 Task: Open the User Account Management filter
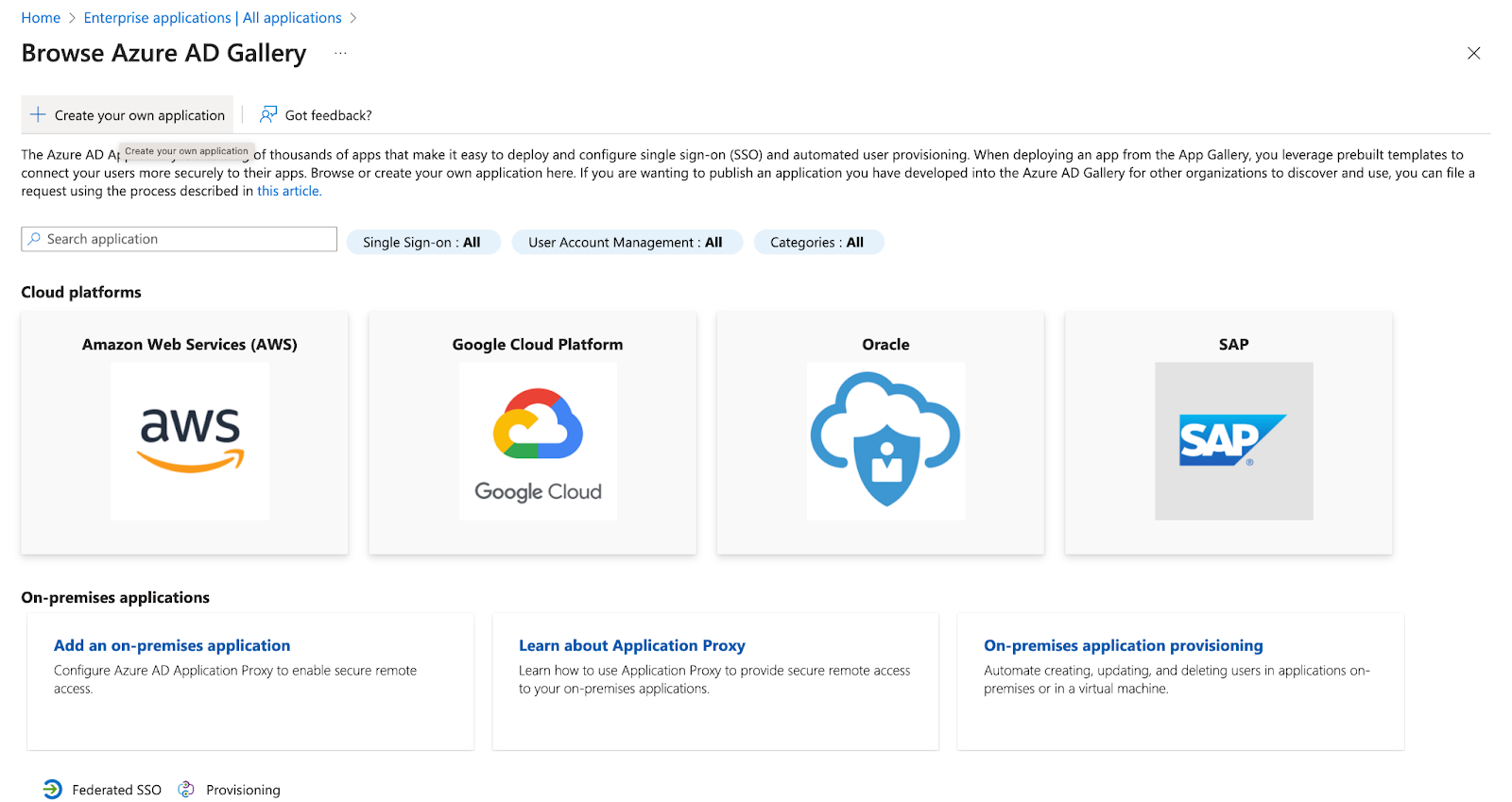coord(627,243)
